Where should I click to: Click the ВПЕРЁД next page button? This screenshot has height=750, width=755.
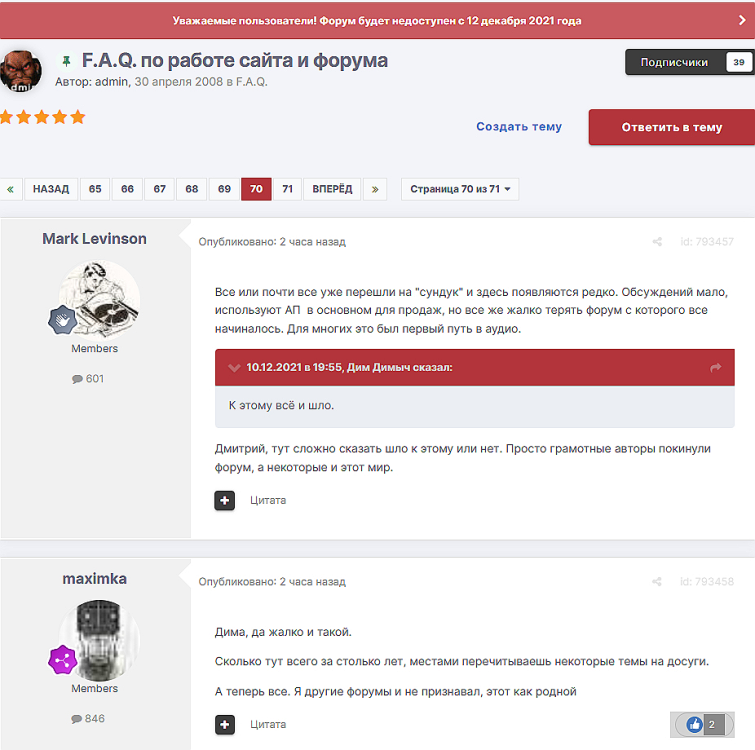coord(332,189)
